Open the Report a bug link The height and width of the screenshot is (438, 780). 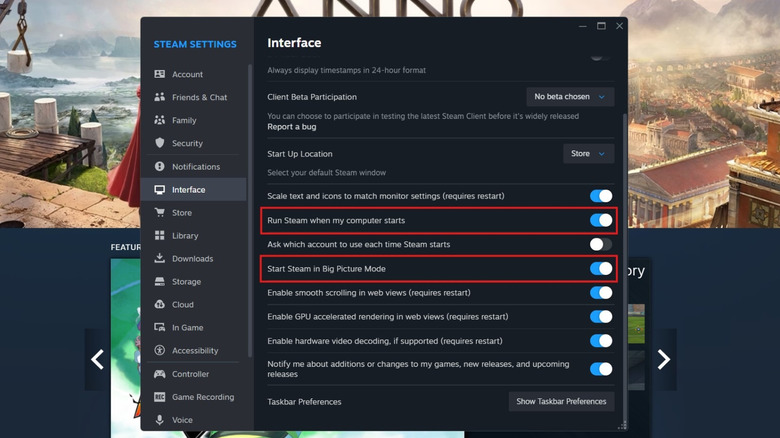click(x=292, y=126)
